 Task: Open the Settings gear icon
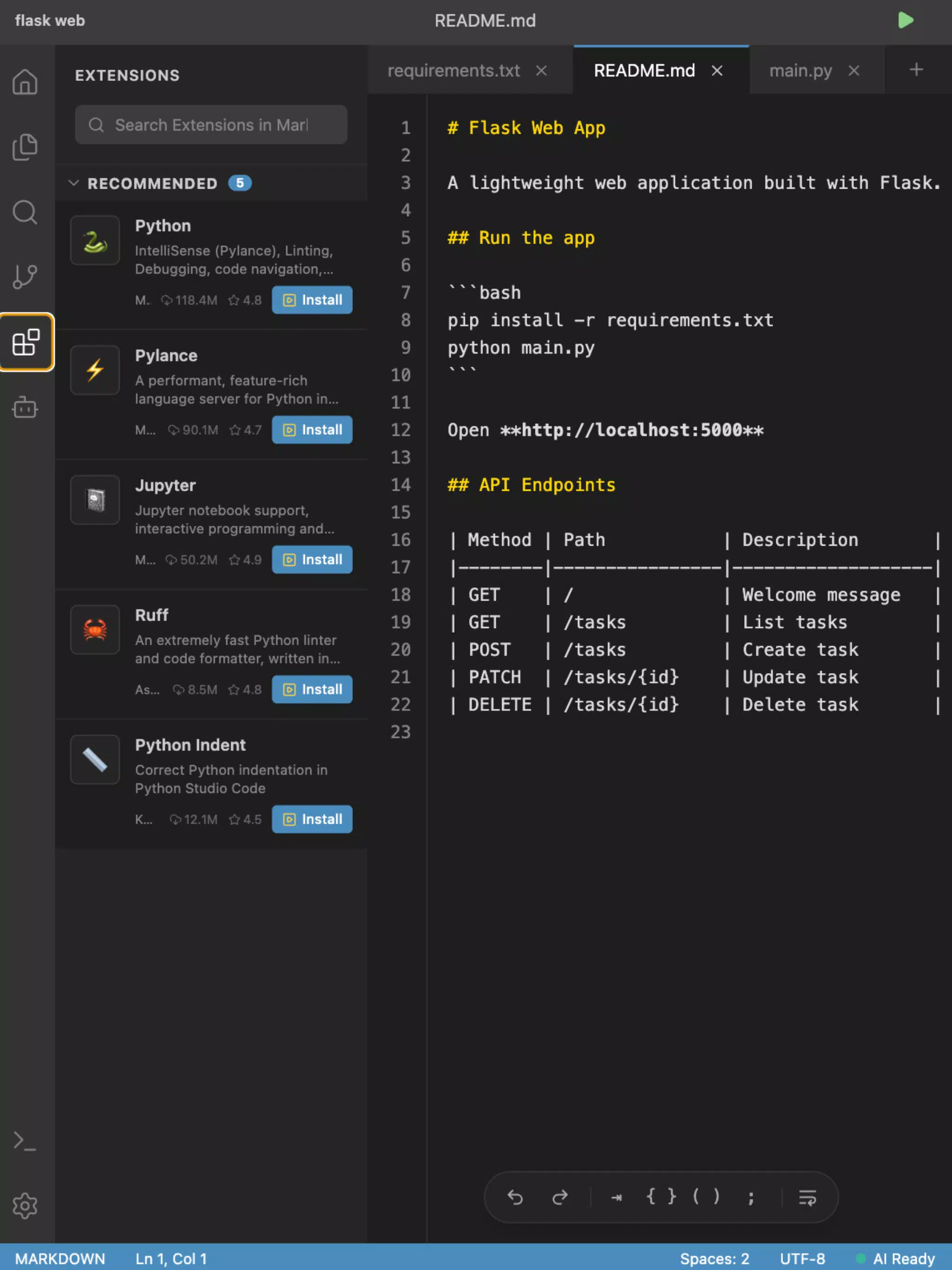[25, 1206]
